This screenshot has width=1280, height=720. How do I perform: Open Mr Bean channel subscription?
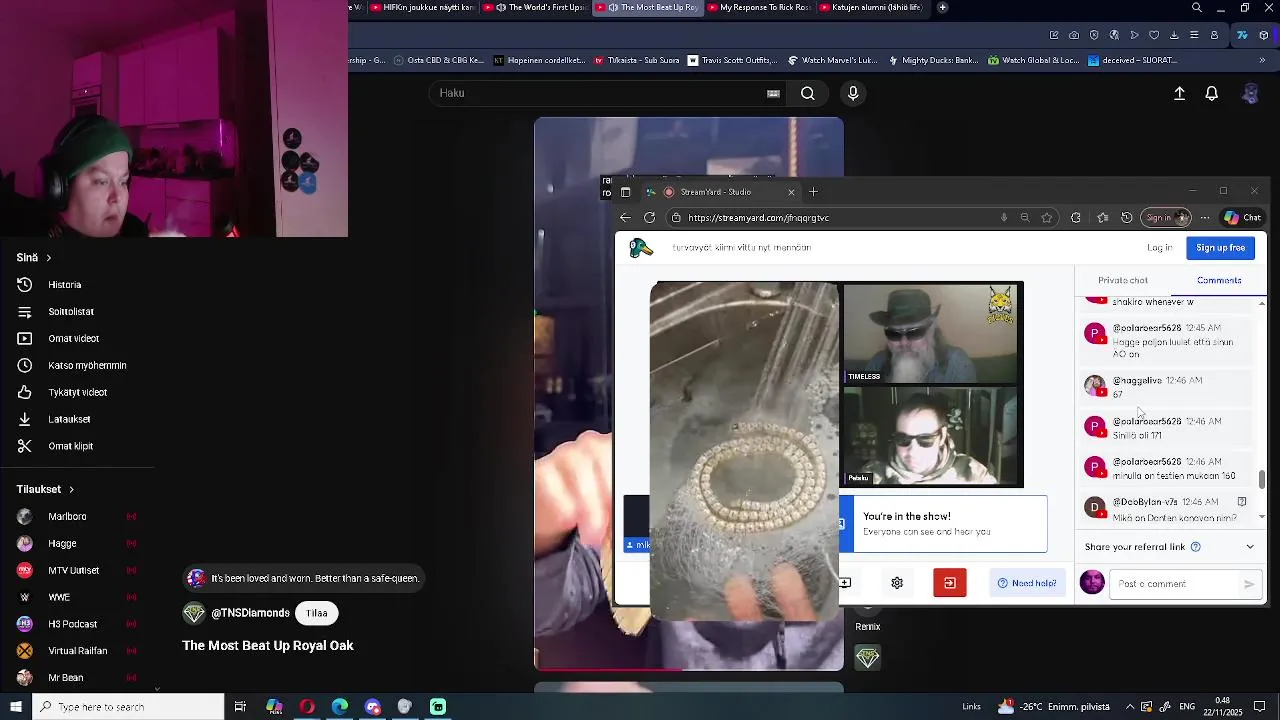65,679
